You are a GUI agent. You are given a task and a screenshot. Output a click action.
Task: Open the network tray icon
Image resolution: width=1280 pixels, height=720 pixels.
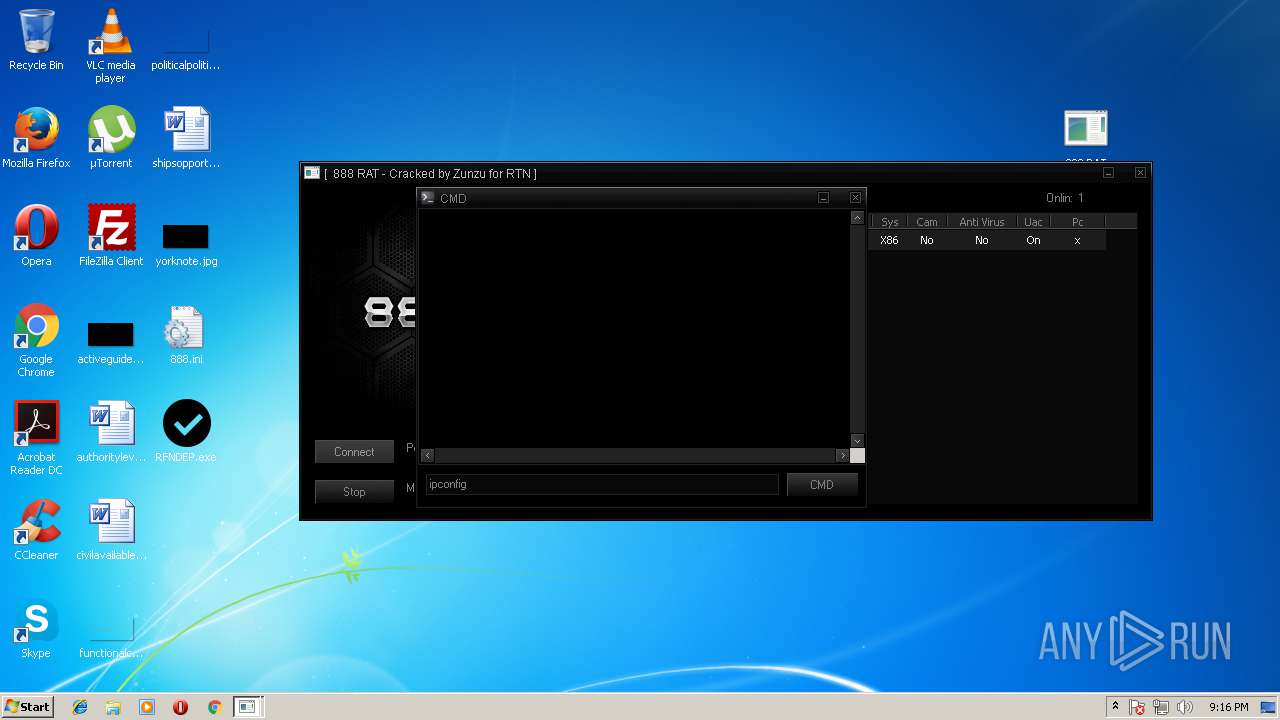point(1161,707)
